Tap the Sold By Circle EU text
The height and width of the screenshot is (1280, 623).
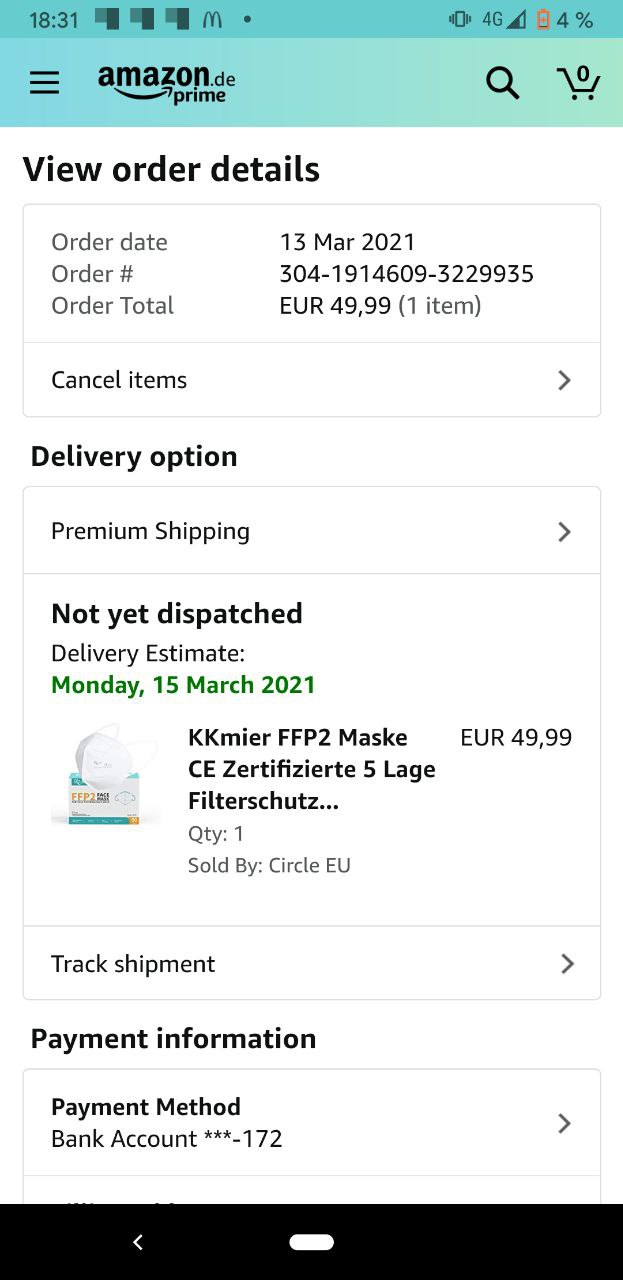pos(269,866)
